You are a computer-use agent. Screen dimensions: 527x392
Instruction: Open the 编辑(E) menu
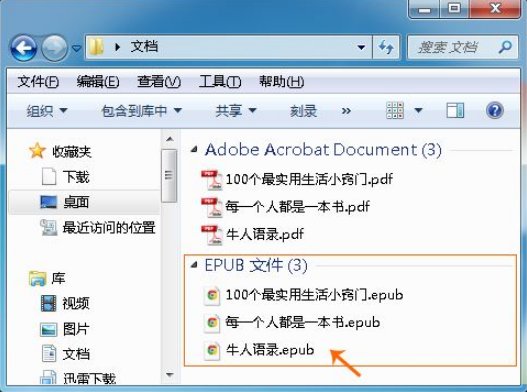[98, 81]
